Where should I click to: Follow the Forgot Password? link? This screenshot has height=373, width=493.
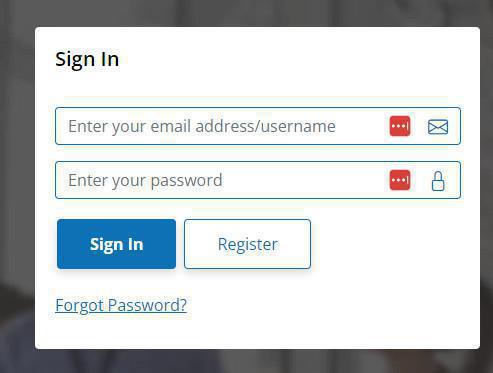[121, 305]
